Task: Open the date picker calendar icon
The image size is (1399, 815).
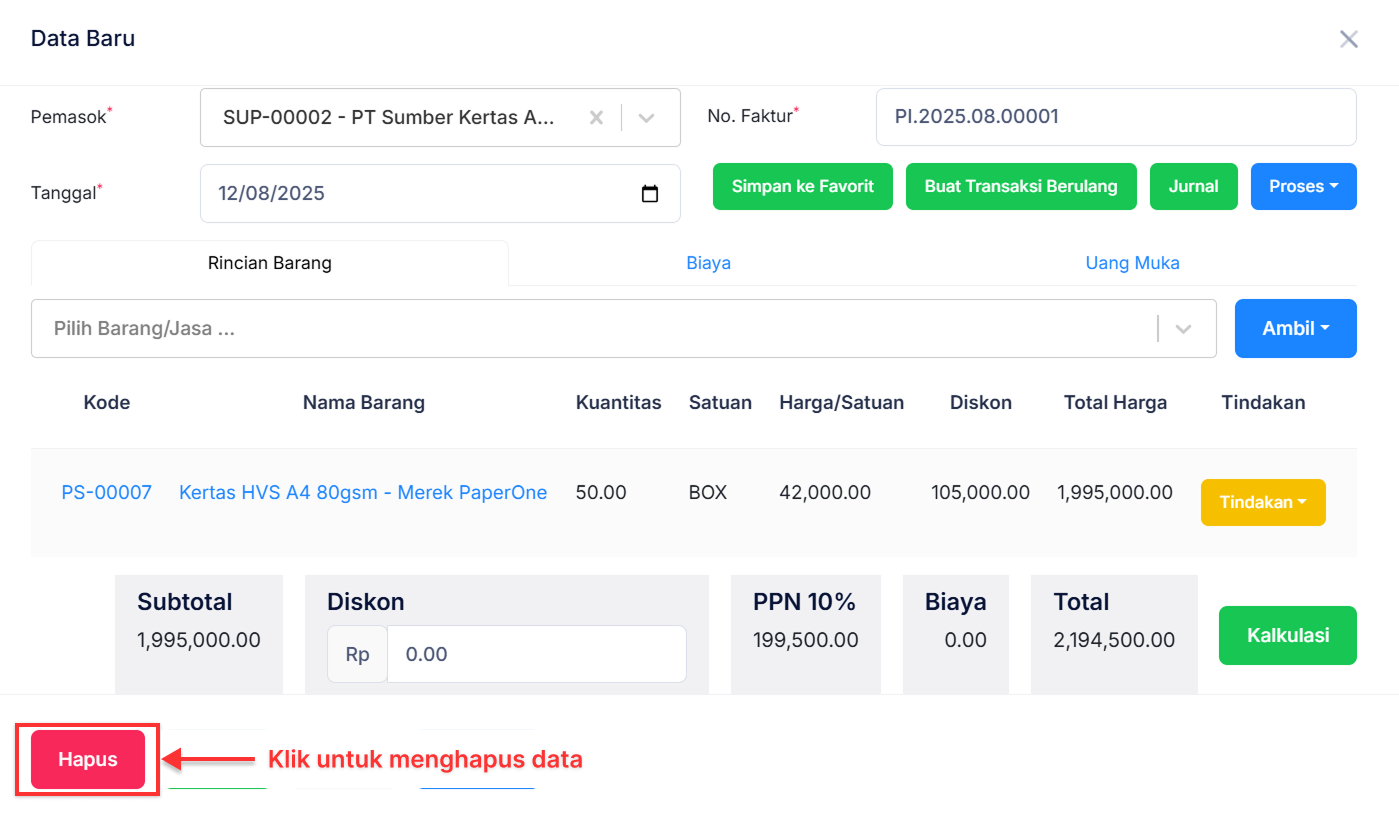Action: coord(650,193)
